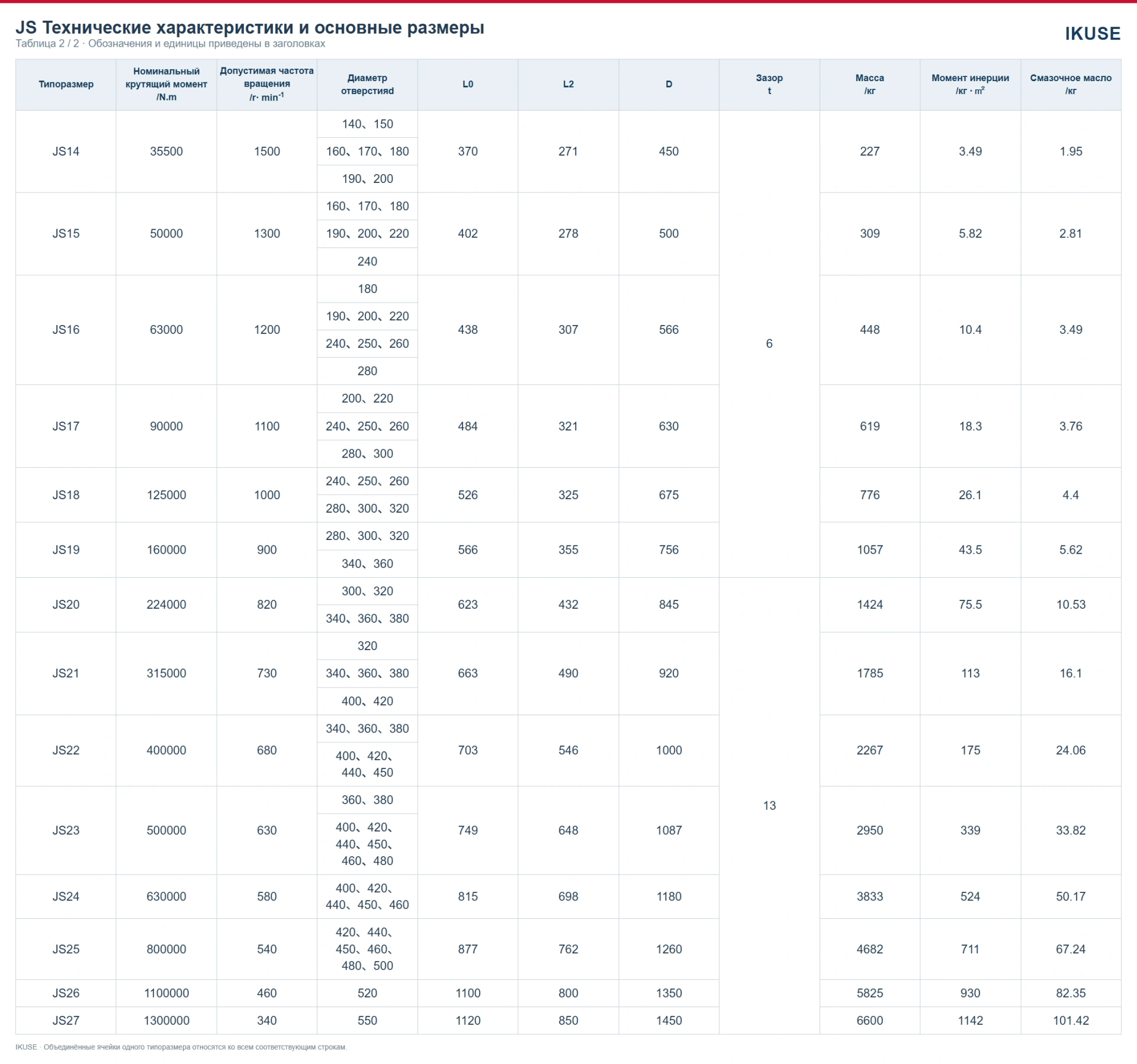The width and height of the screenshot is (1137, 1064).
Task: Click the JS14 row label cell
Action: (x=66, y=152)
